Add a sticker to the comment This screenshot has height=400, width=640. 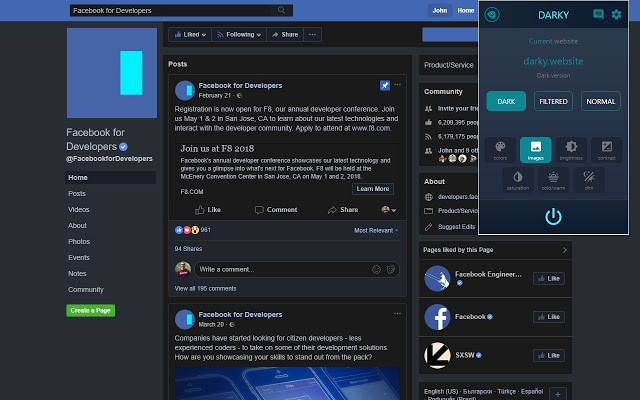pos(391,269)
